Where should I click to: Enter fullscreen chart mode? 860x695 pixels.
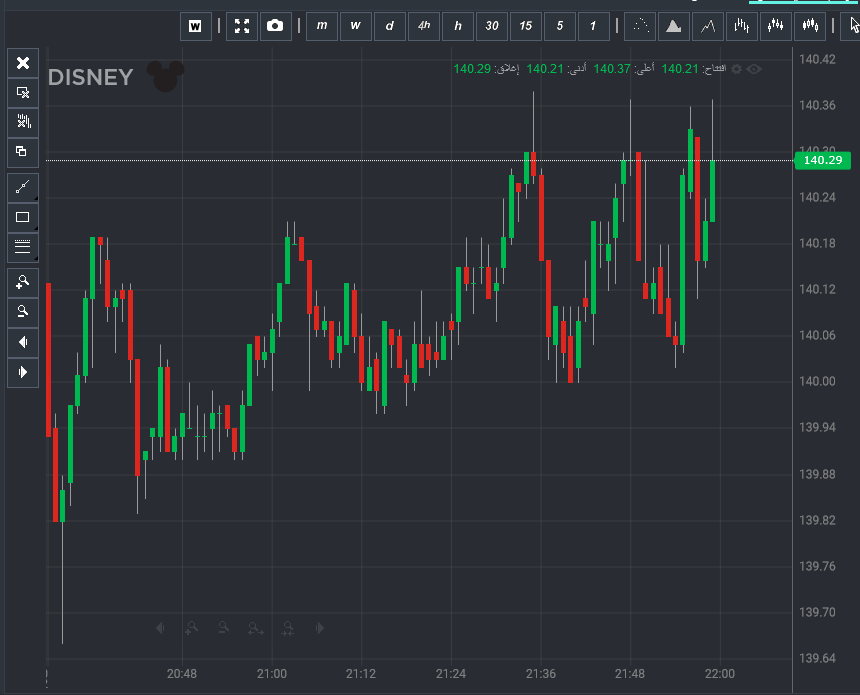coord(242,26)
